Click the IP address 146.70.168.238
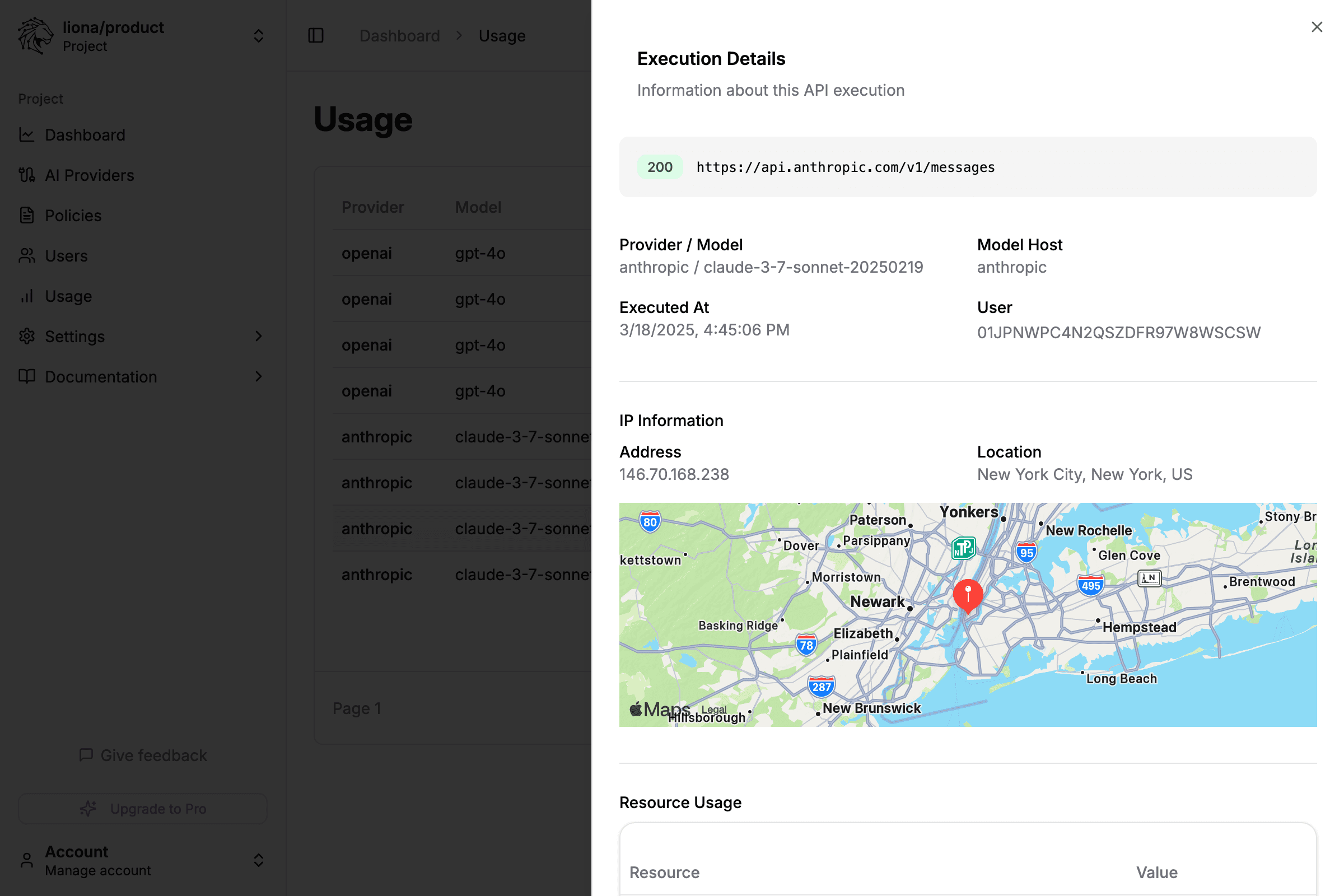This screenshot has width=1344, height=896. 674,474
